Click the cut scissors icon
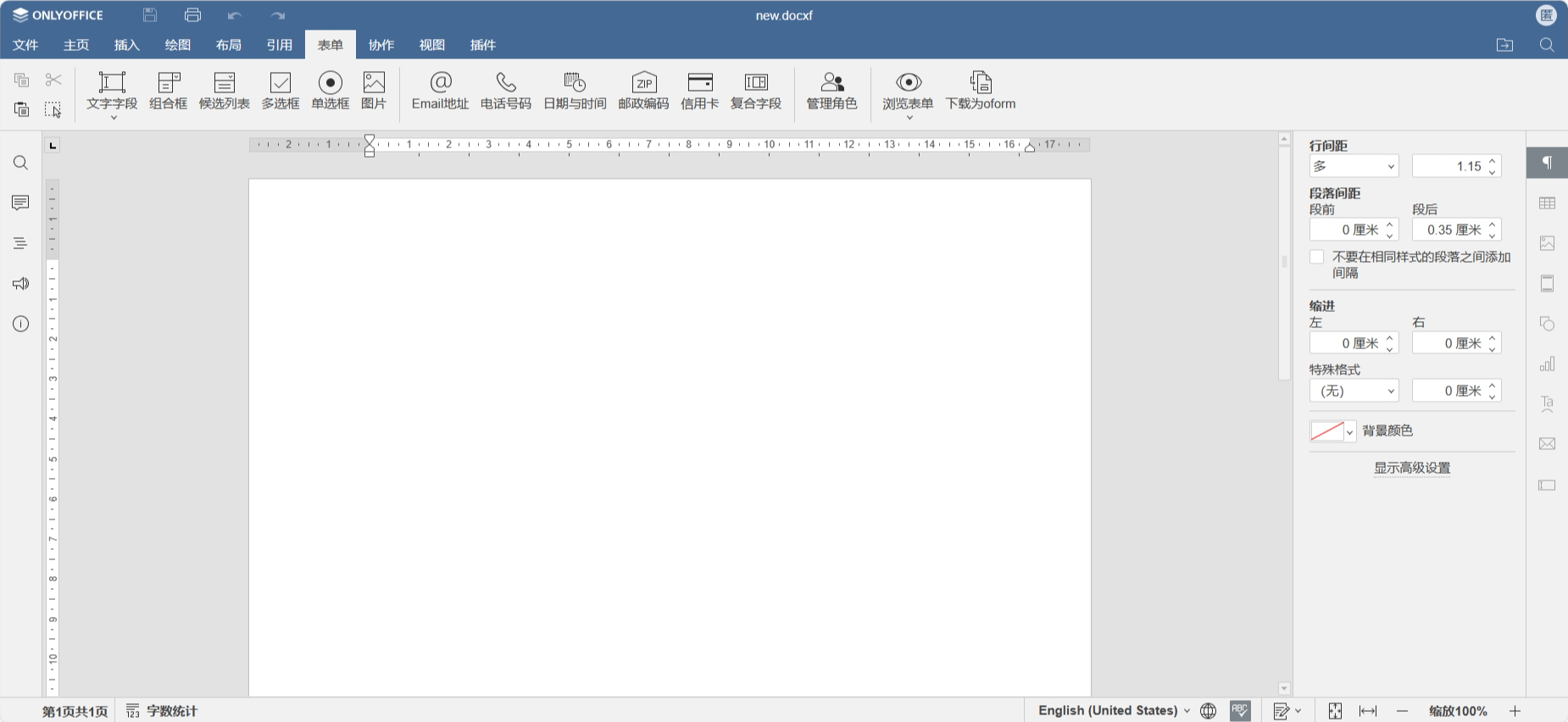This screenshot has width=1568, height=722. (x=53, y=80)
